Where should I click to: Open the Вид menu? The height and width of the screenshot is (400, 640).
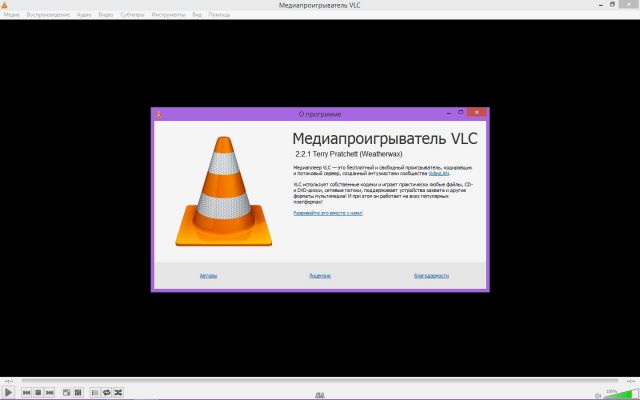tap(197, 15)
